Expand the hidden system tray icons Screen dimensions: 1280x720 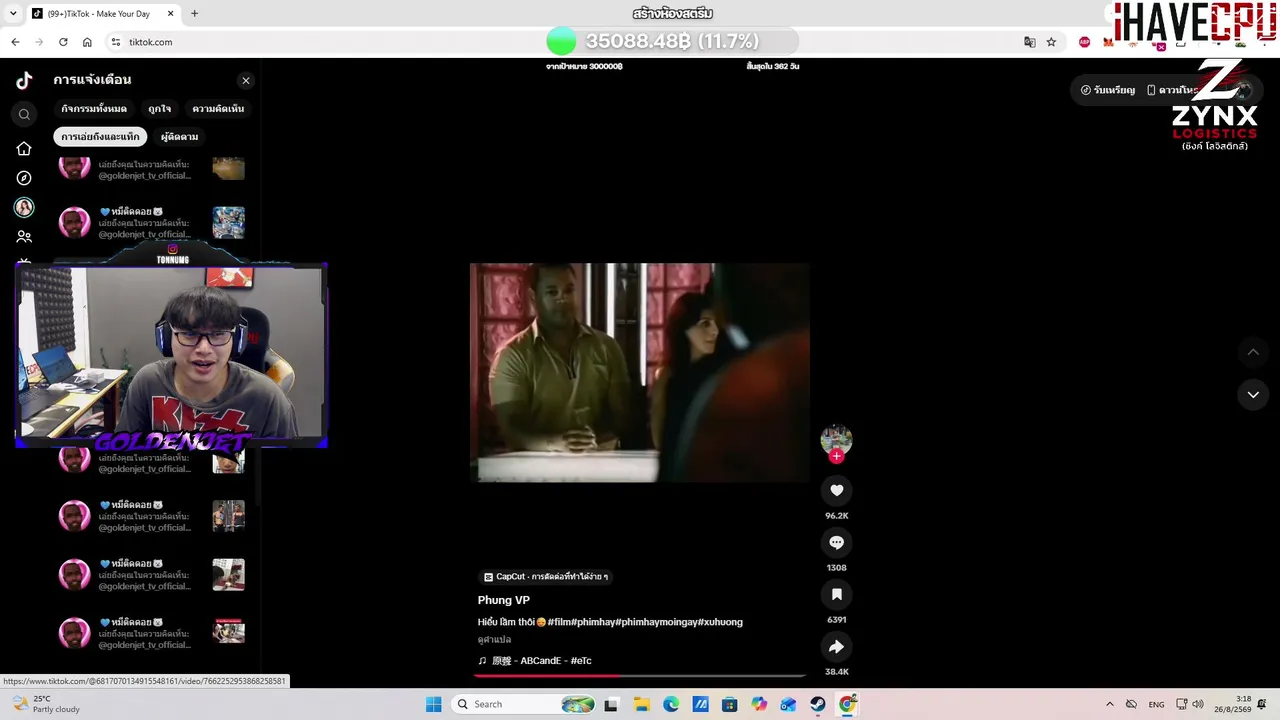click(1109, 704)
